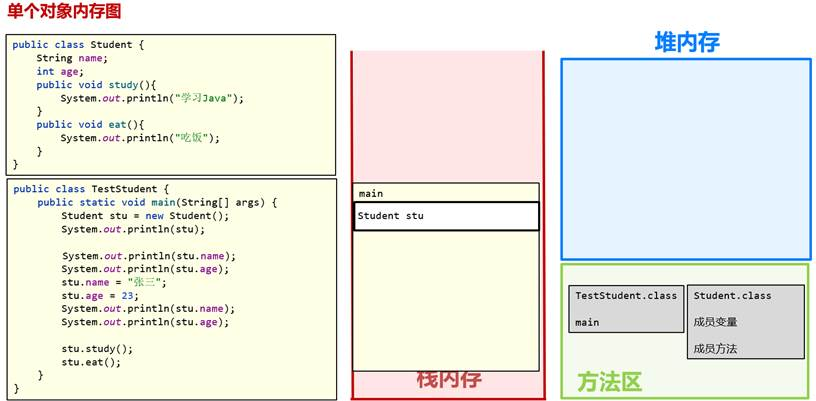Select the "public void study(){" method line

coord(96,85)
